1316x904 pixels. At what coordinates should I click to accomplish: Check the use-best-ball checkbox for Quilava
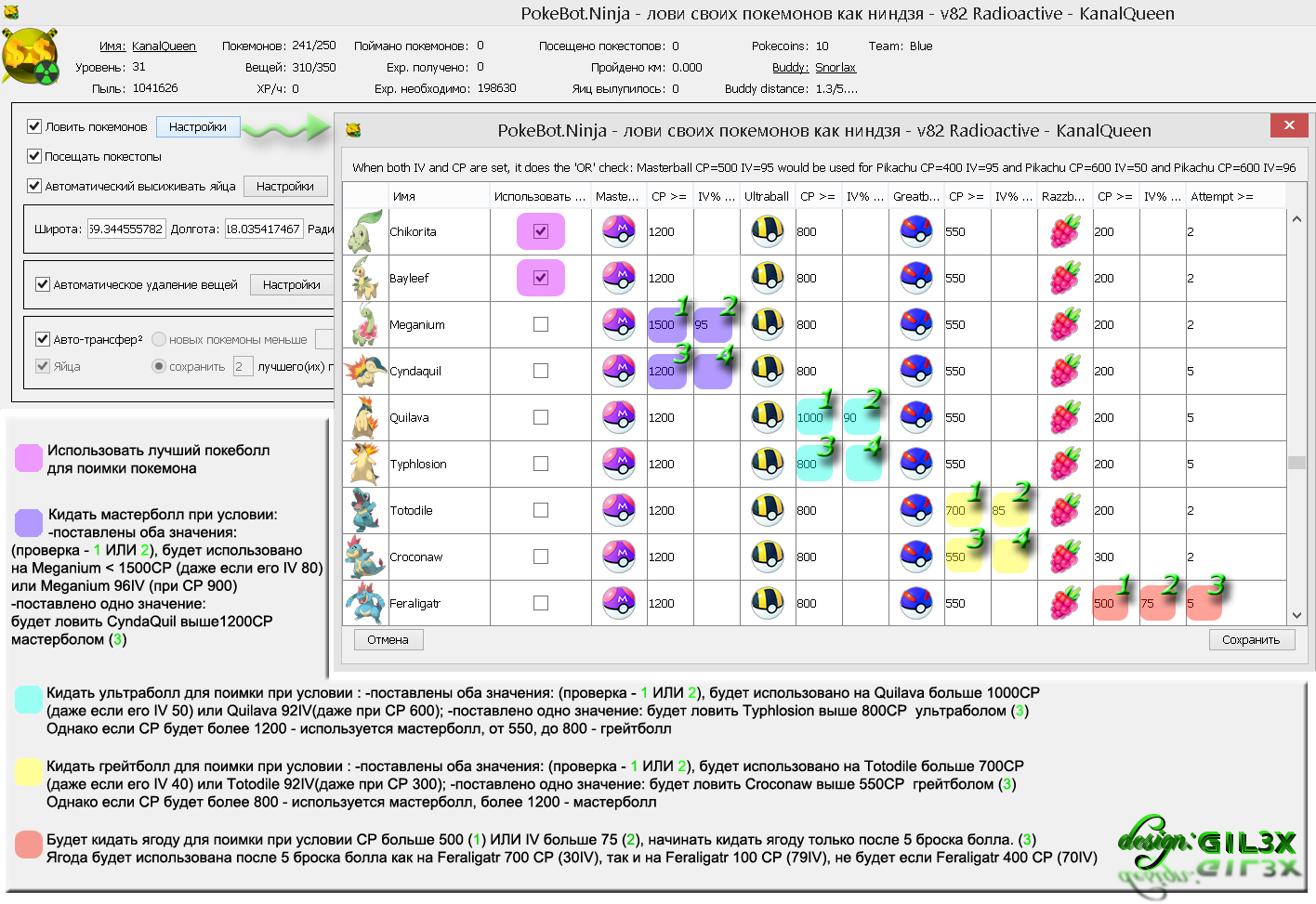pyautogui.click(x=541, y=417)
